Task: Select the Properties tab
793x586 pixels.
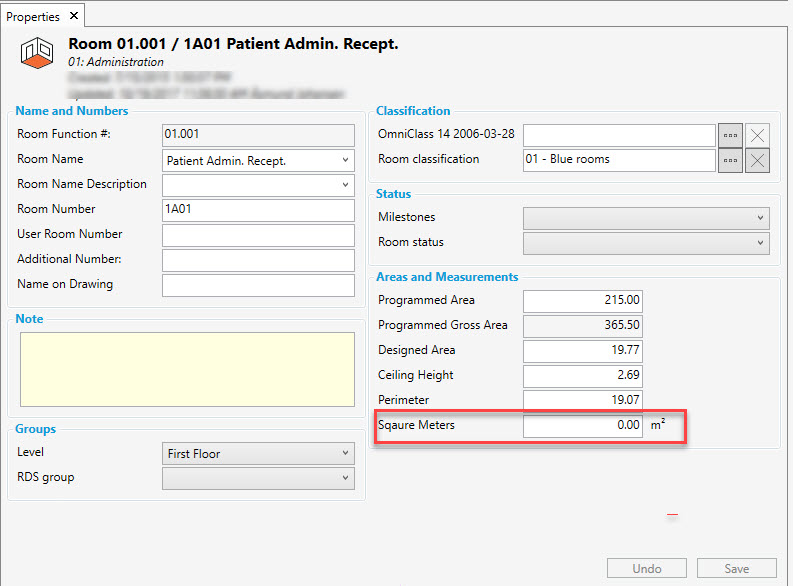Action: click(33, 16)
